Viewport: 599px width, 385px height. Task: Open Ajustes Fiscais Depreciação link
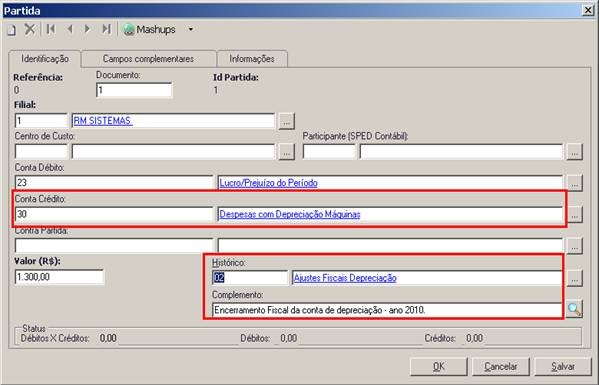tap(345, 278)
